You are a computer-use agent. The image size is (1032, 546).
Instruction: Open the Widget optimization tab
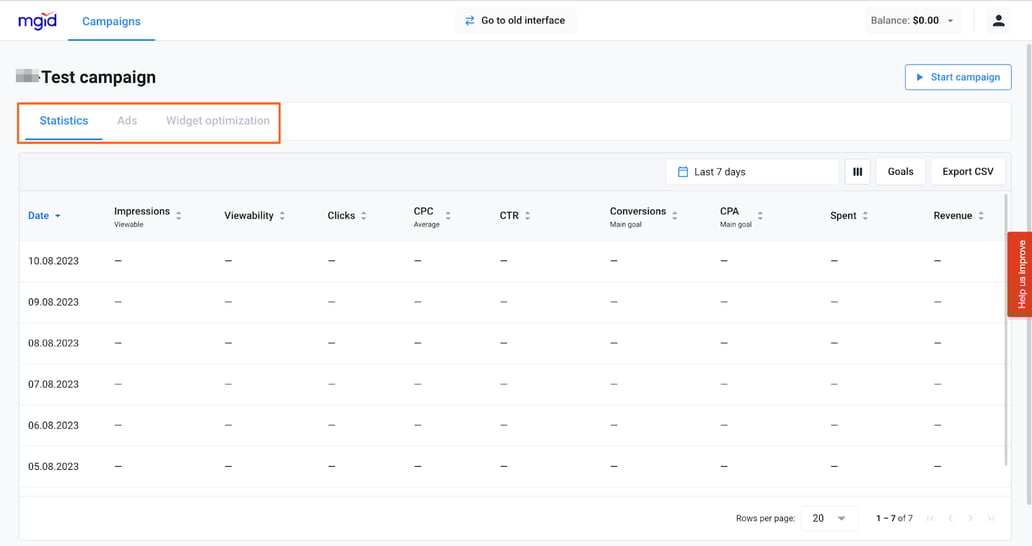click(x=218, y=121)
